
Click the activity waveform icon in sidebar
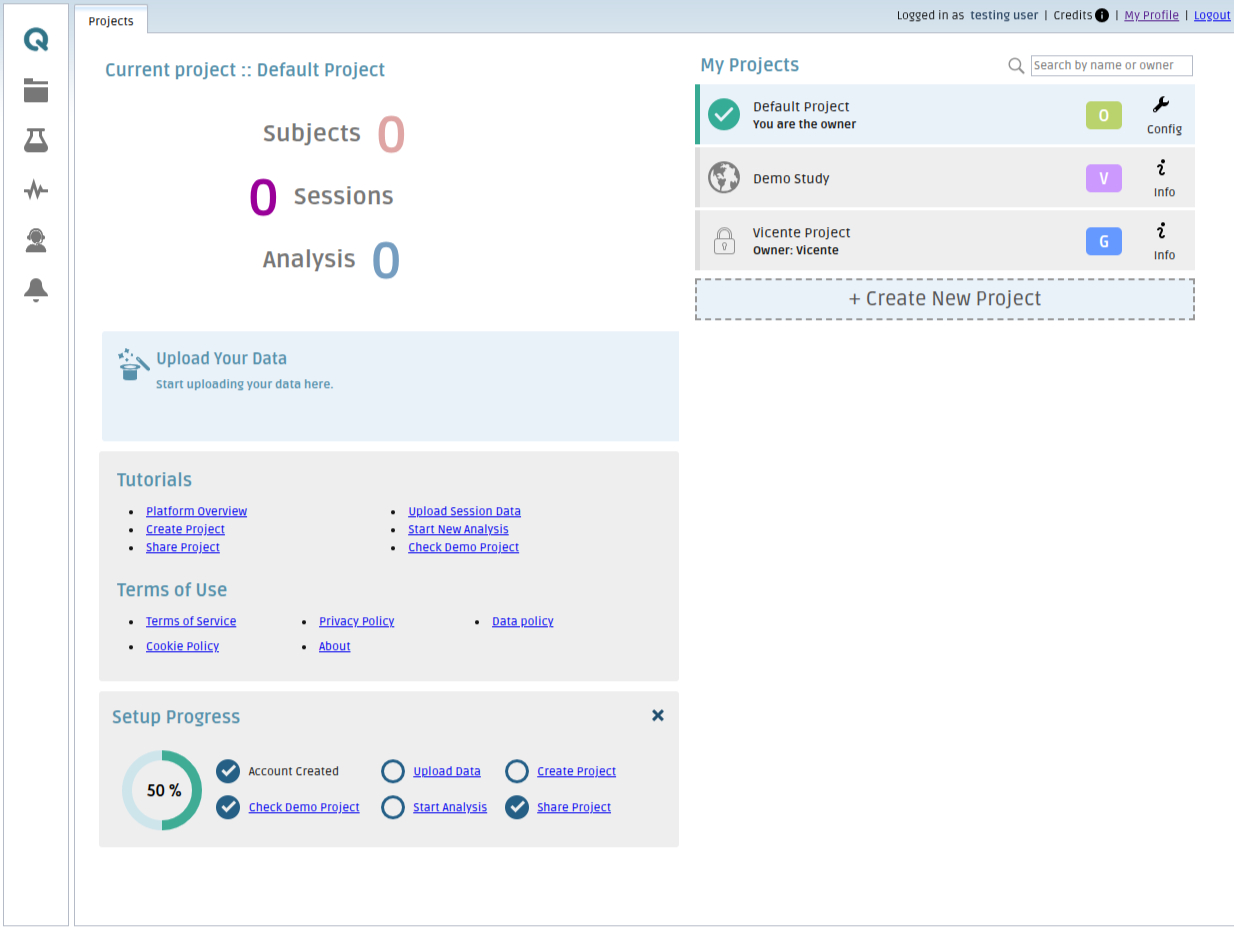click(x=36, y=190)
